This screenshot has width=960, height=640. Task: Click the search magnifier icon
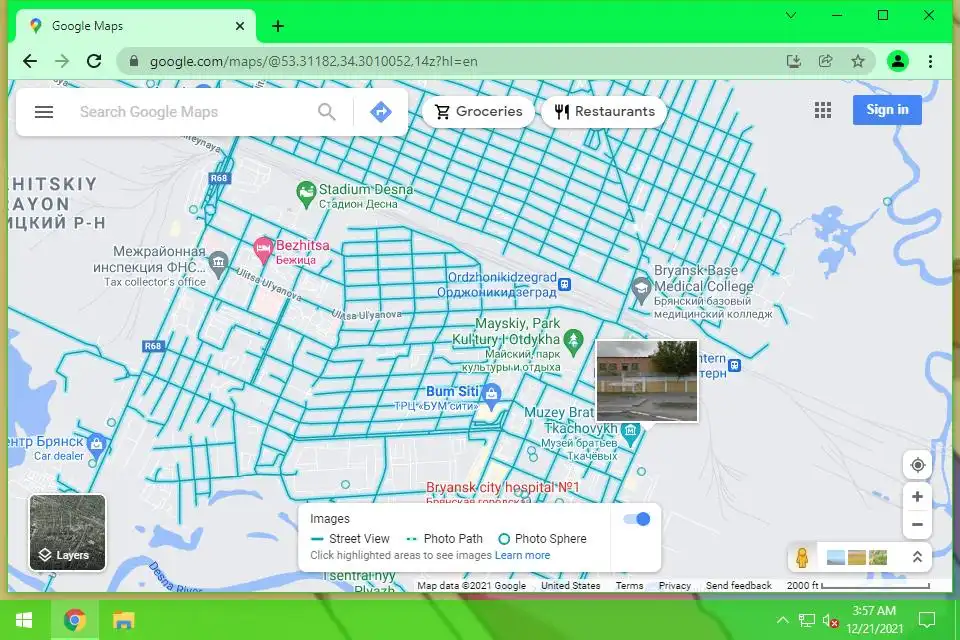click(327, 112)
